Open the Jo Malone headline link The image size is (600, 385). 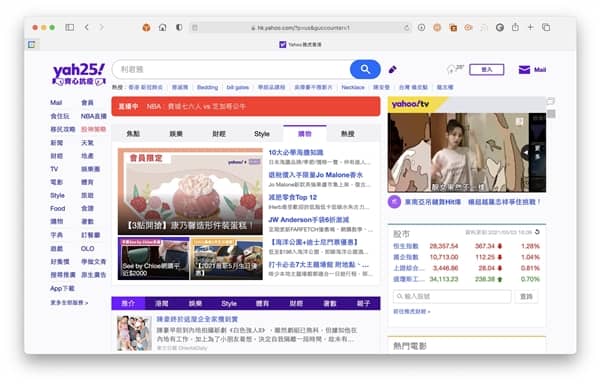click(315, 175)
